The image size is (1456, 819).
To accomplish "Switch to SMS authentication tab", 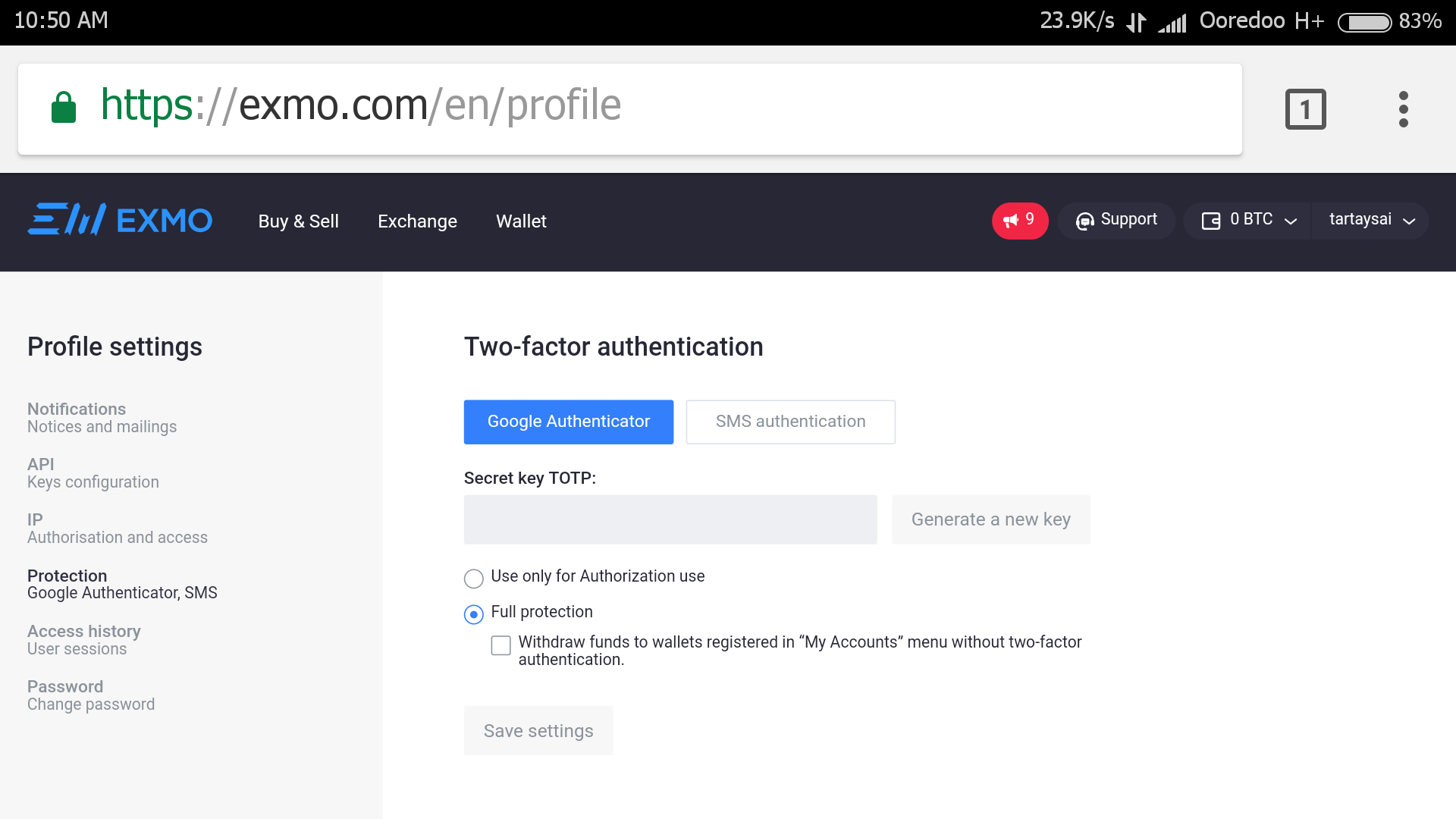I will [x=790, y=422].
